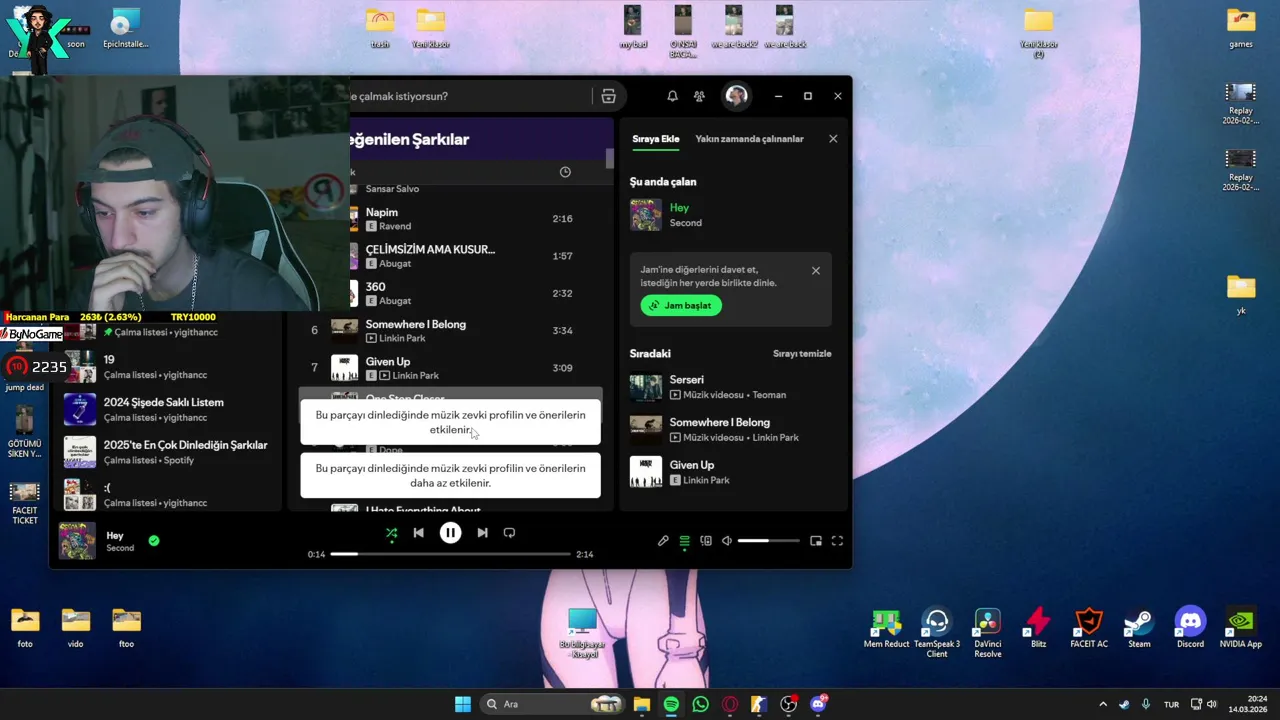
Task: Open Steam desktop shortcut
Action: 1139,630
